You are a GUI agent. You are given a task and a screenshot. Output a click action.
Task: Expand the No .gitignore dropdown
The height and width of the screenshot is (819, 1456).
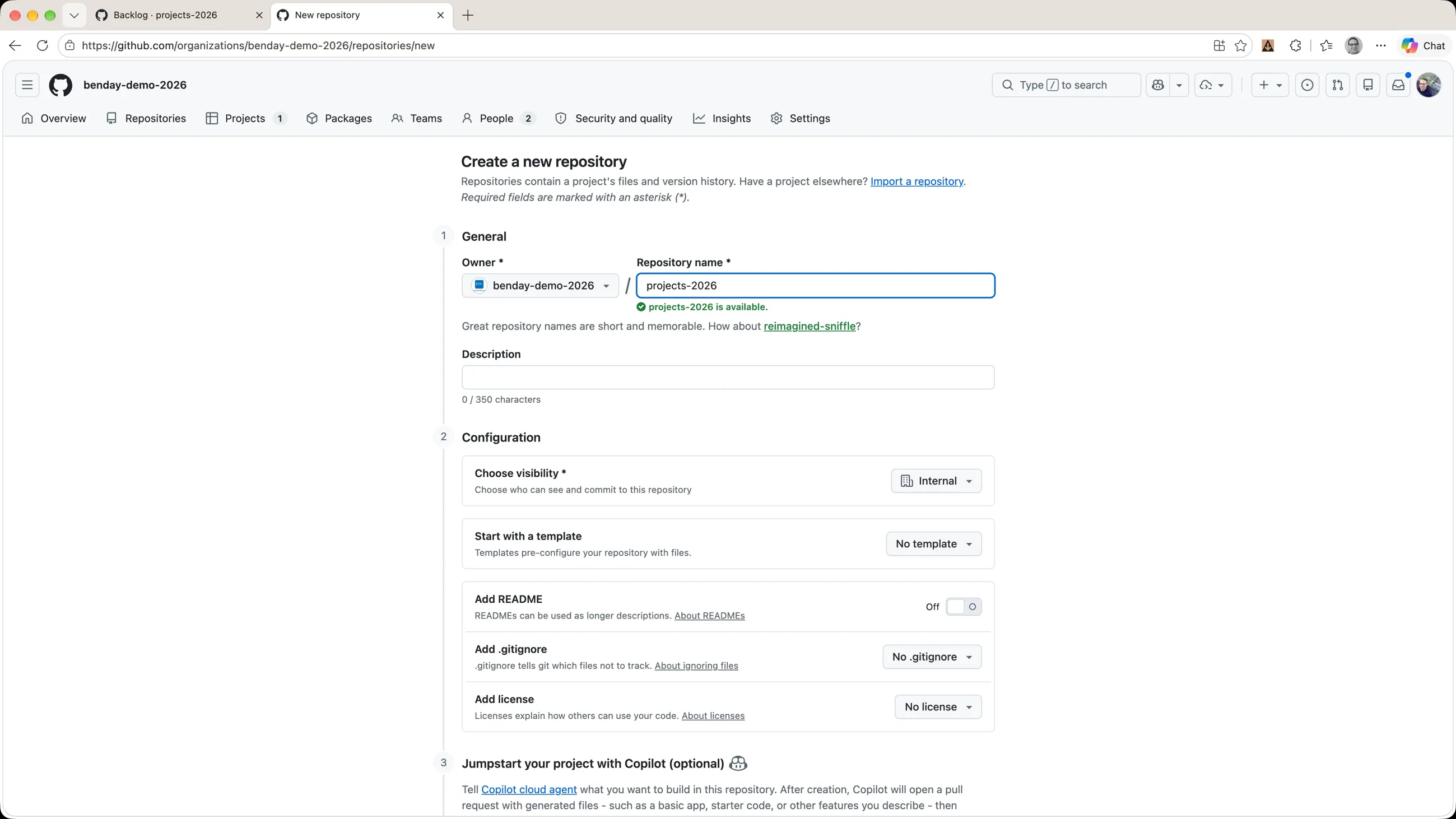pos(932,657)
